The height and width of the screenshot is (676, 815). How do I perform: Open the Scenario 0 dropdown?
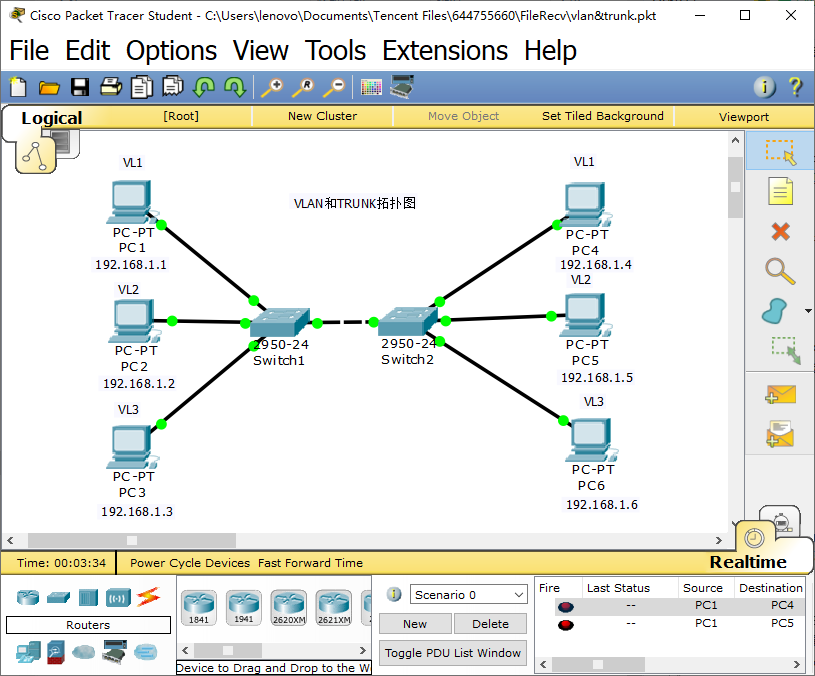tap(468, 594)
